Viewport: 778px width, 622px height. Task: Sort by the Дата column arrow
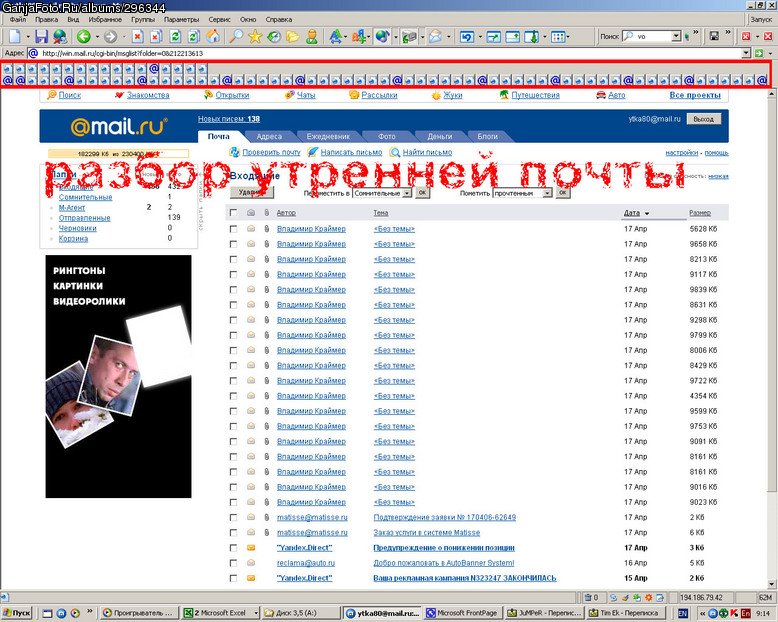(647, 213)
